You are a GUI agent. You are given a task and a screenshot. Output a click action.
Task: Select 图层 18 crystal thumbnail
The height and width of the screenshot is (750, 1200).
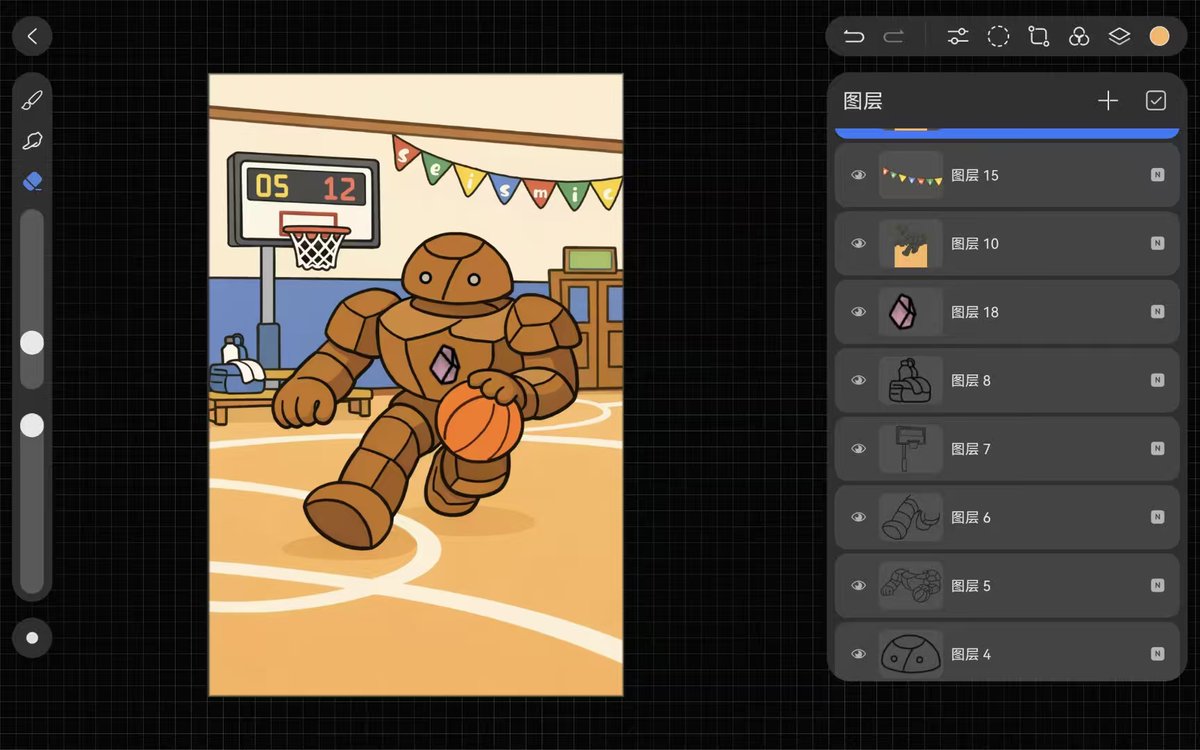[x=911, y=312]
